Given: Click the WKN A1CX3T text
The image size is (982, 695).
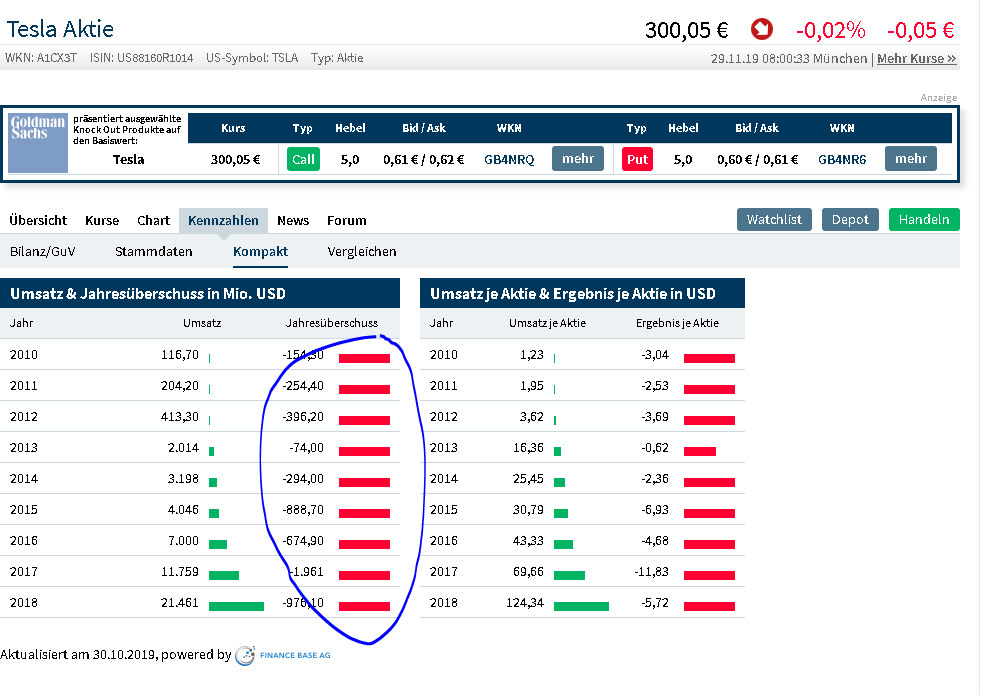Looking at the screenshot, I should (x=41, y=58).
